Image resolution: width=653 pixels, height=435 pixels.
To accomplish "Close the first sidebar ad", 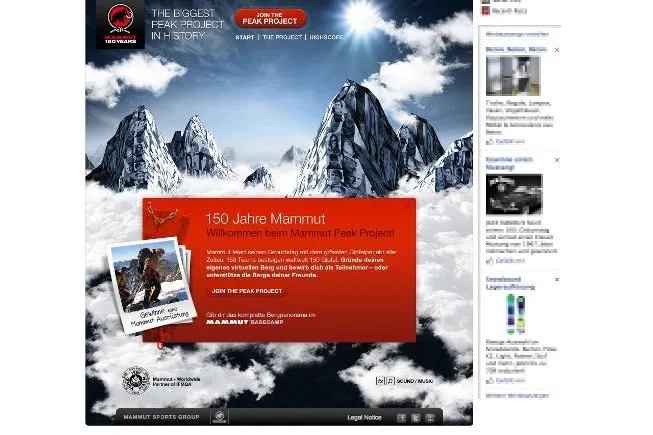I will [x=557, y=50].
